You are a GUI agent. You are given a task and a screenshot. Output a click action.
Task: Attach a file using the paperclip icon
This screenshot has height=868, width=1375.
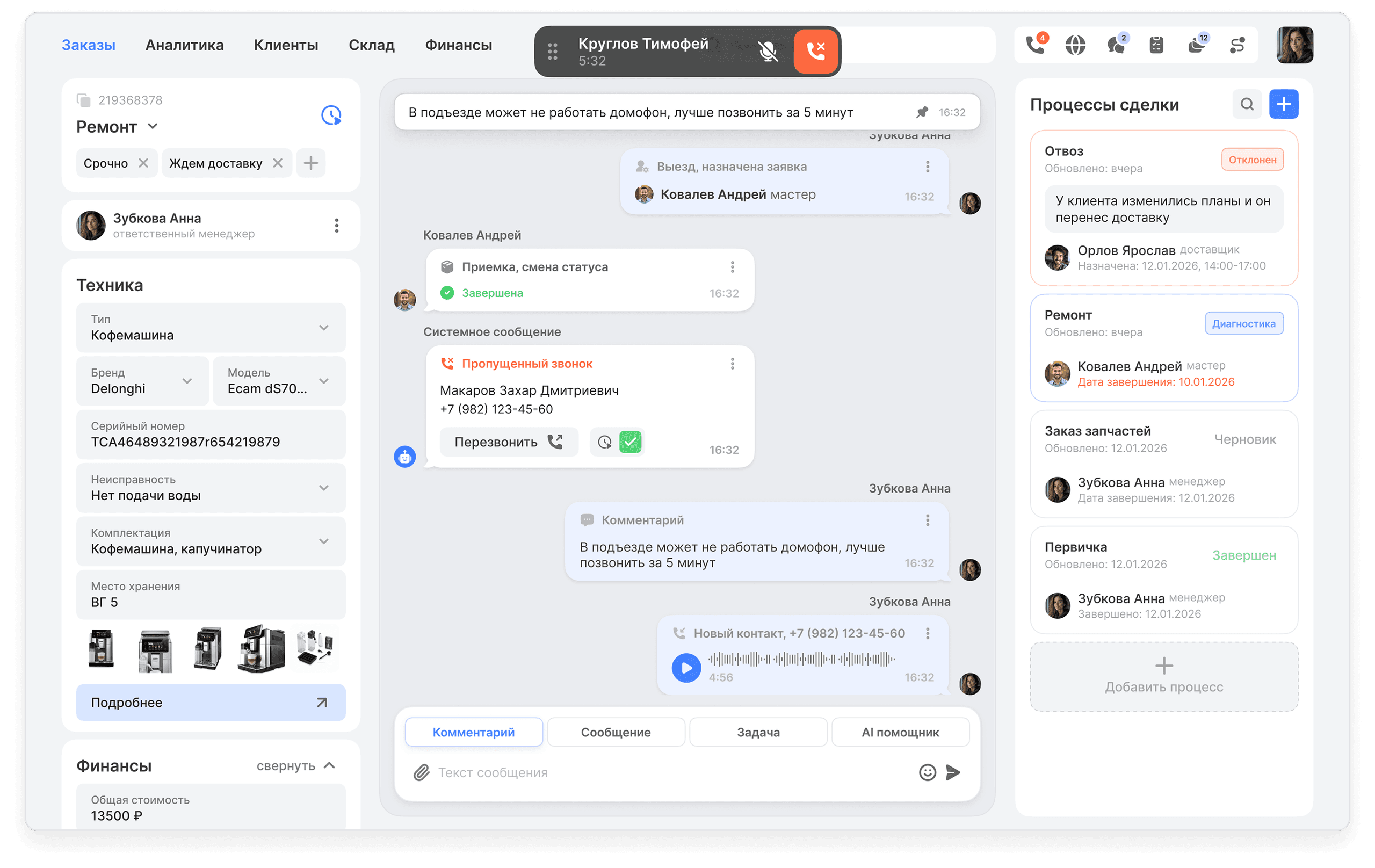click(x=421, y=772)
